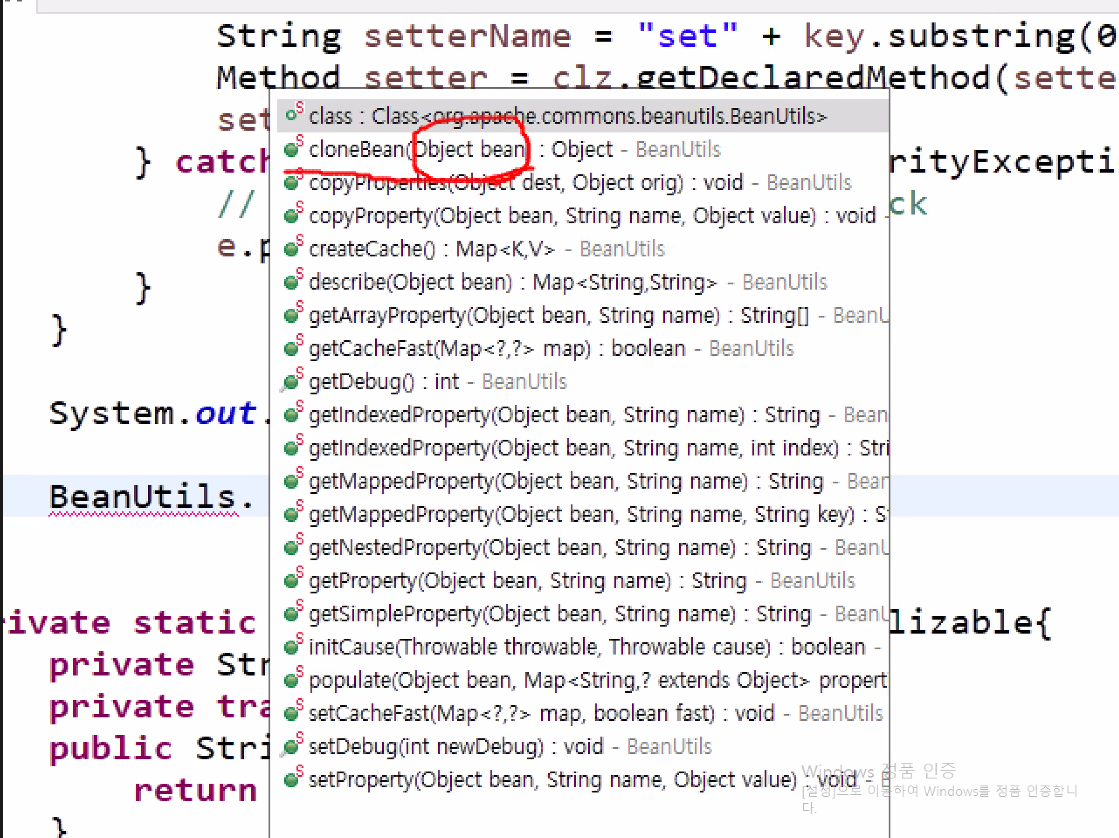The width and height of the screenshot is (1119, 838).
Task: Click the method icon next to getSimpleProperty
Action: 293,611
